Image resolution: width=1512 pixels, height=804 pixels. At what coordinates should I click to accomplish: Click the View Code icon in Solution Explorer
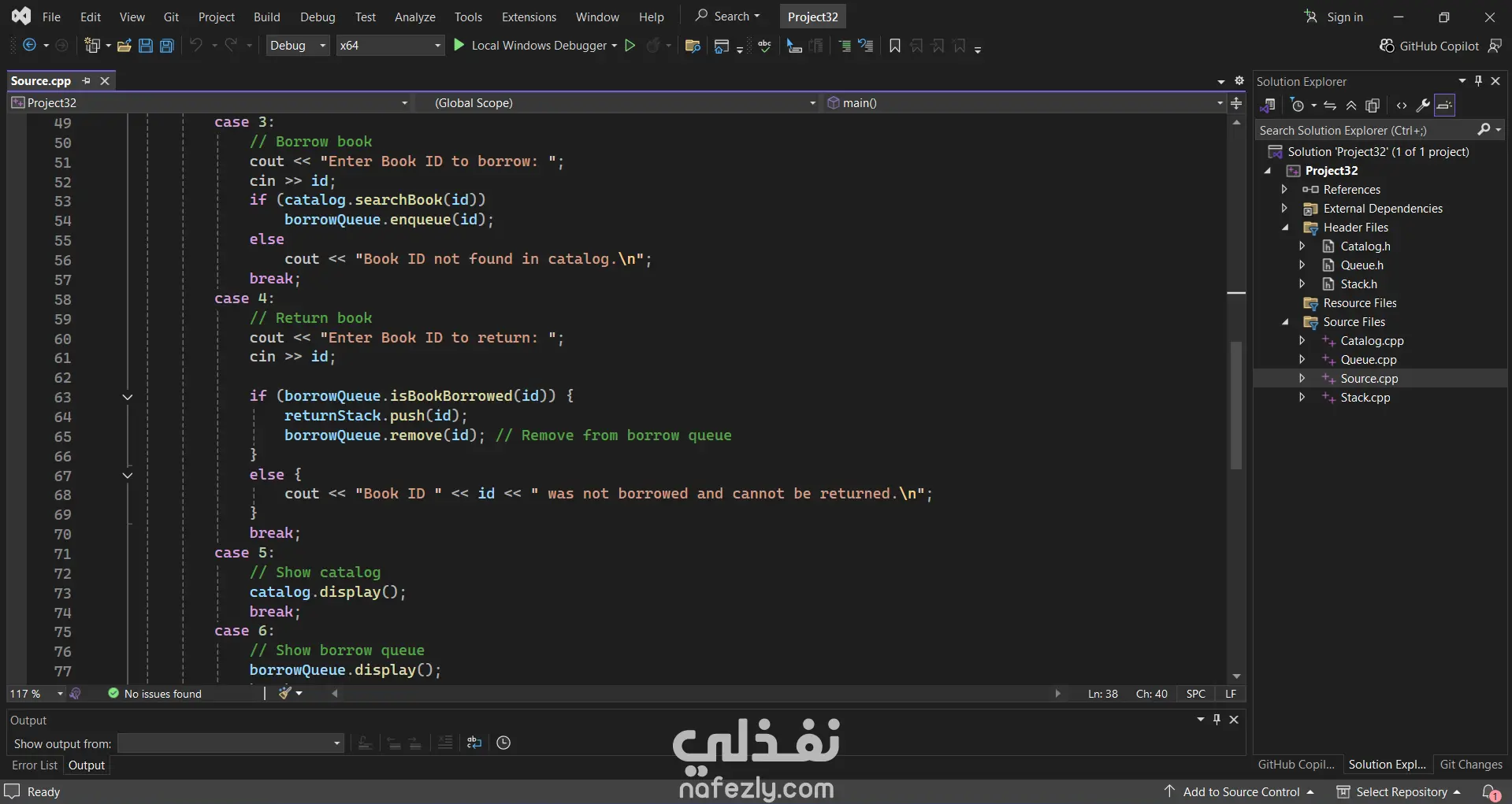click(x=1402, y=106)
